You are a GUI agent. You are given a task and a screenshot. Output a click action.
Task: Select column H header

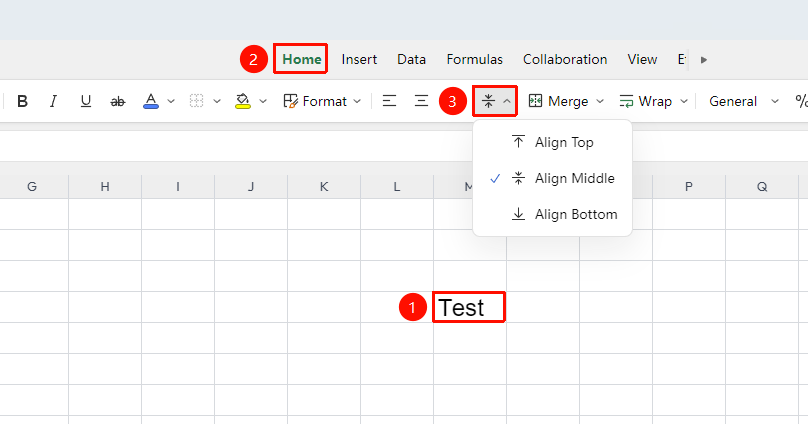pyautogui.click(x=105, y=186)
